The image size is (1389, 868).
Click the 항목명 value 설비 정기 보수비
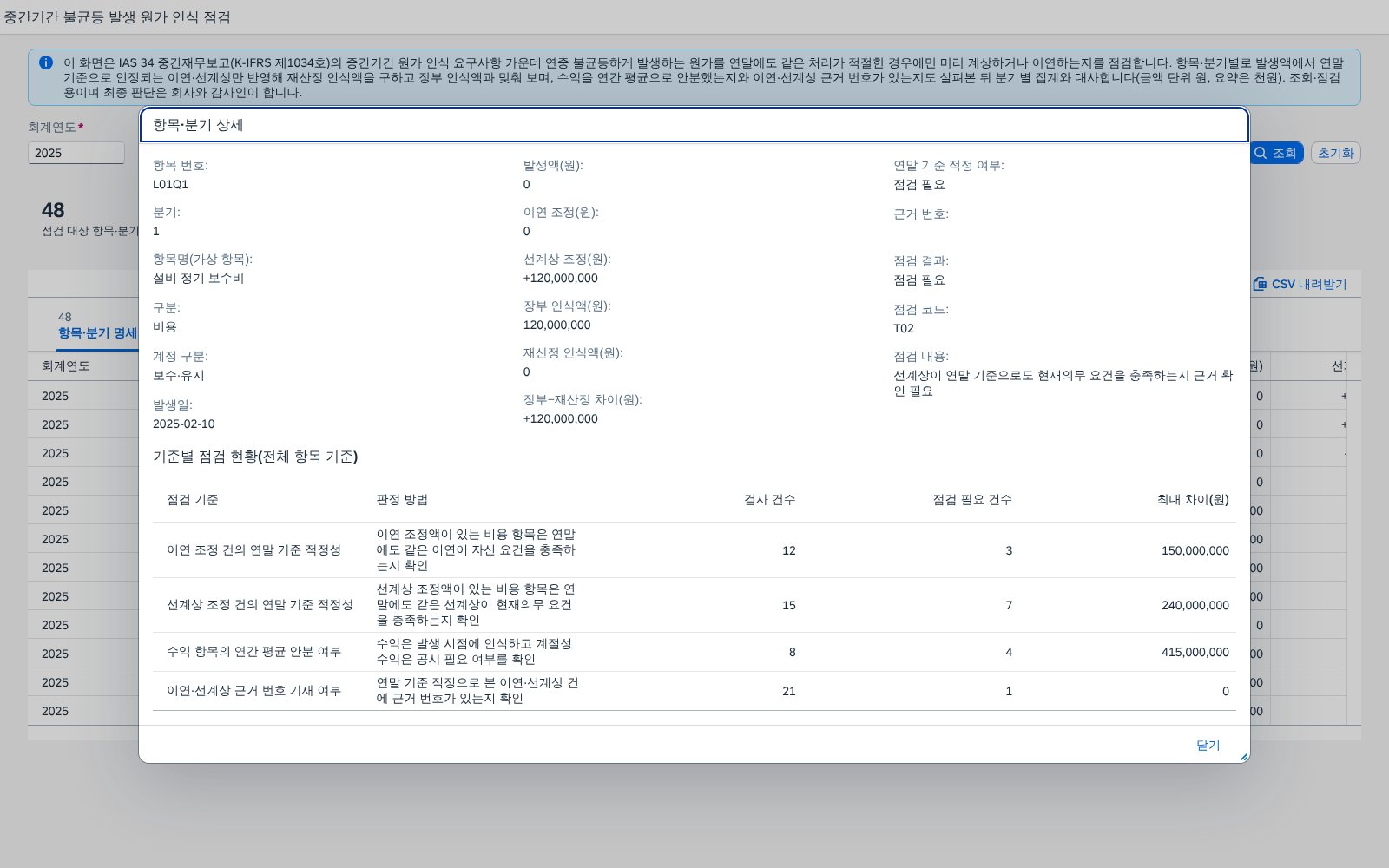198,278
